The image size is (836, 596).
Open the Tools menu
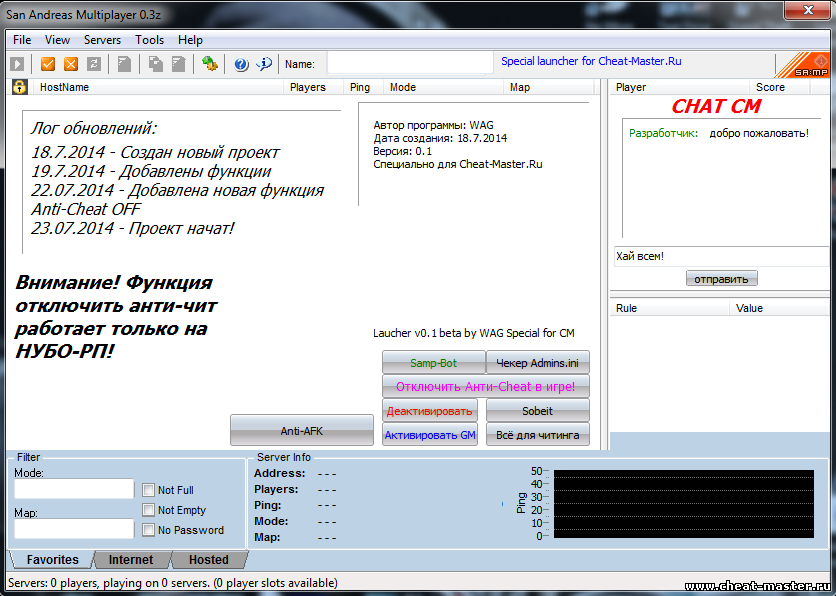point(150,40)
